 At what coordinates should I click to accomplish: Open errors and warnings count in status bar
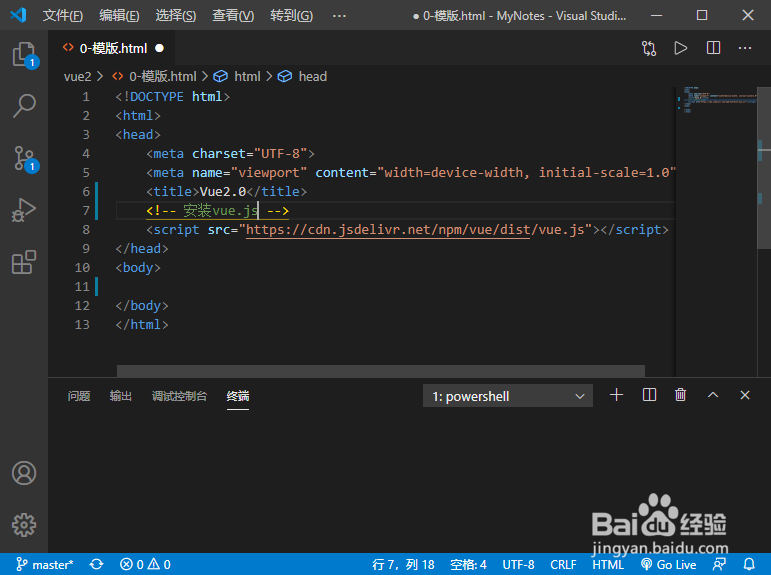pos(145,564)
